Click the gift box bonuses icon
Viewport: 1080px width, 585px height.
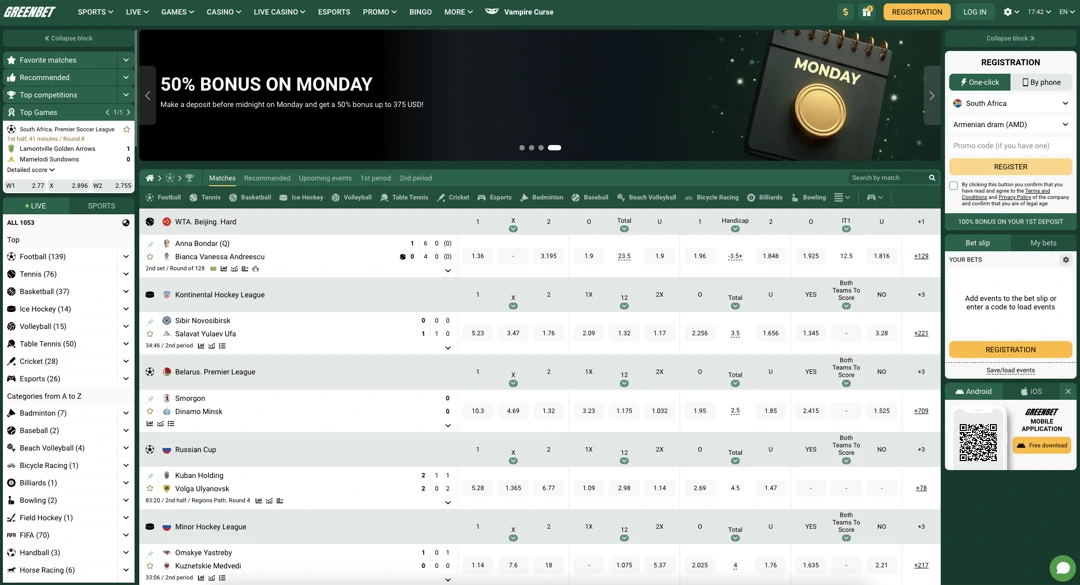tap(867, 12)
